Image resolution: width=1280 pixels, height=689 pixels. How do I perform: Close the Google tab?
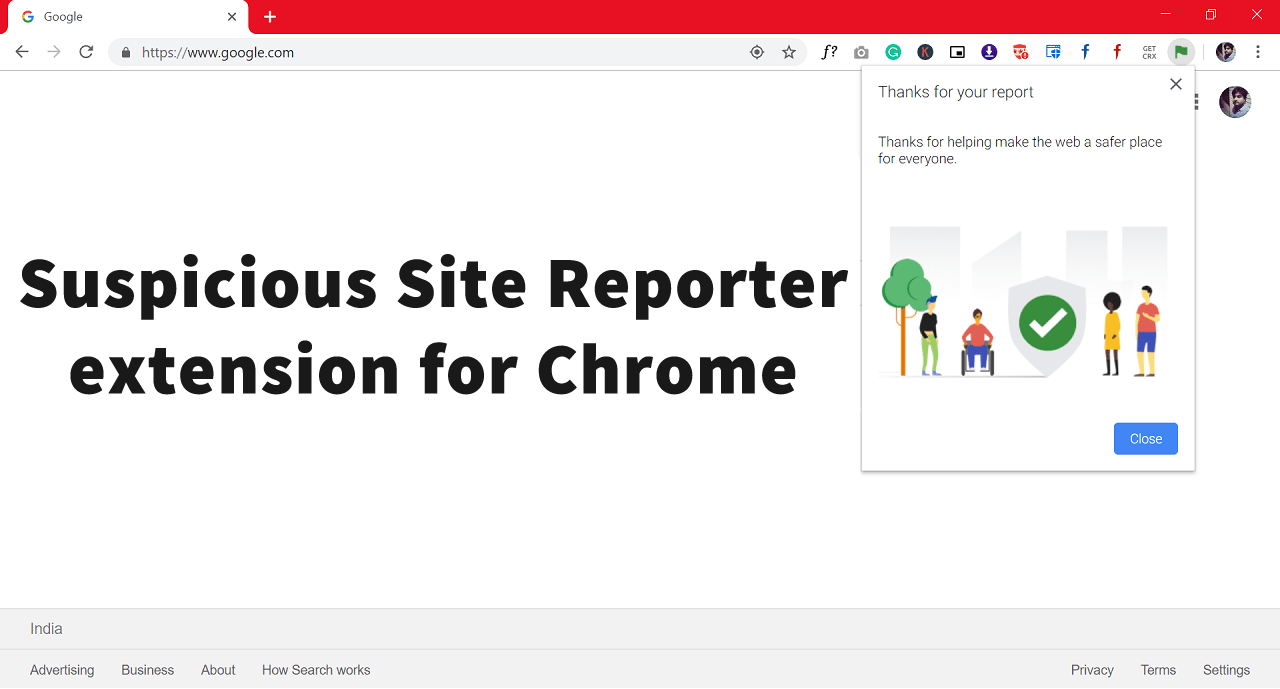[x=232, y=17]
